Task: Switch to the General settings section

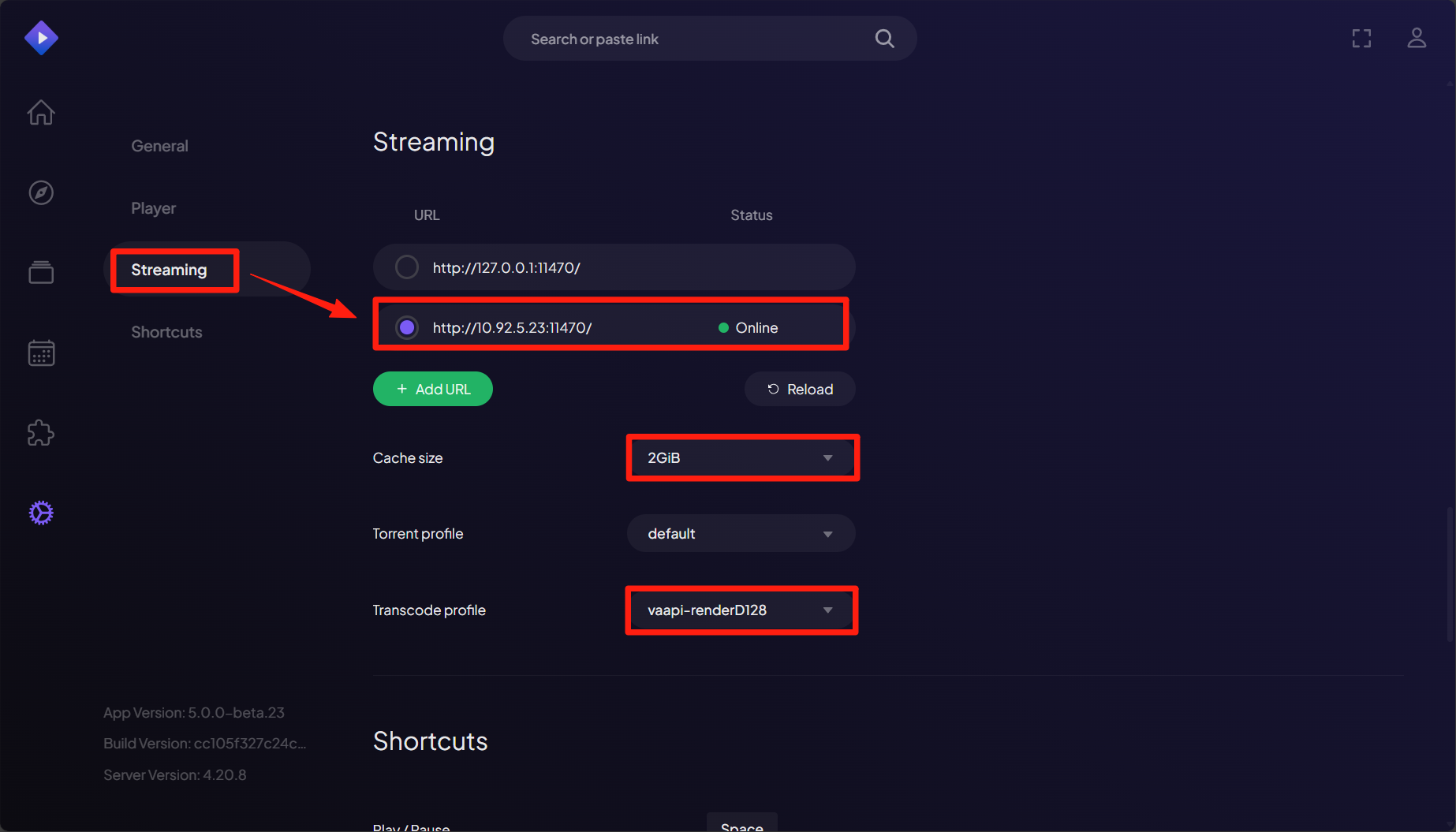Action: [x=159, y=146]
